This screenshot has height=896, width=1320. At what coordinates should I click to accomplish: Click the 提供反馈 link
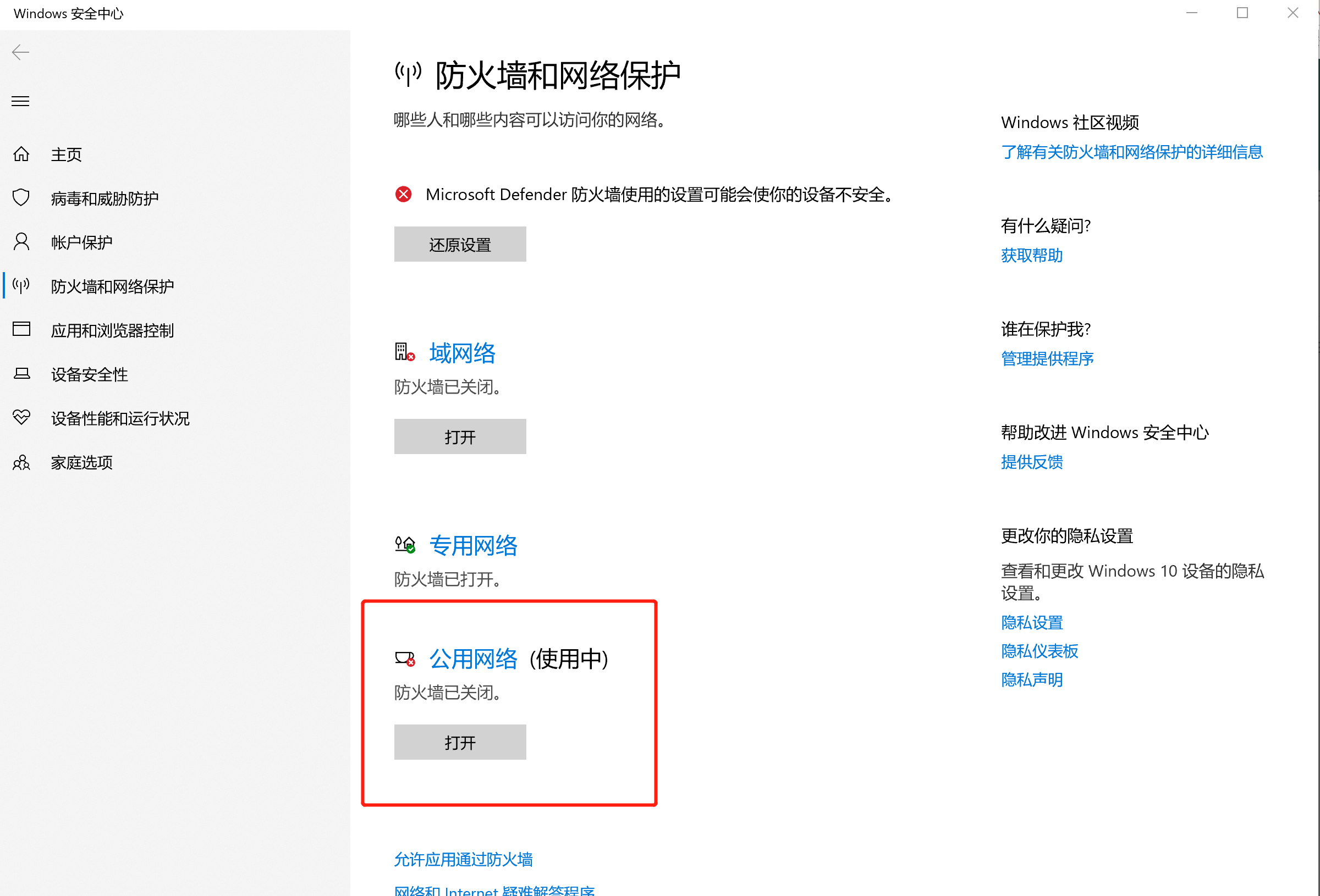point(1031,462)
